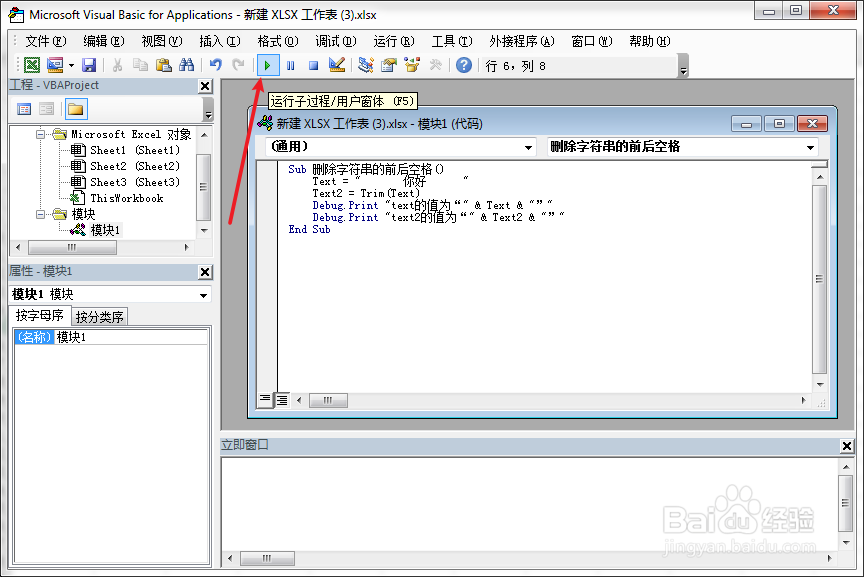
Task: Open toolbar options overflow arrow
Action: point(683,66)
